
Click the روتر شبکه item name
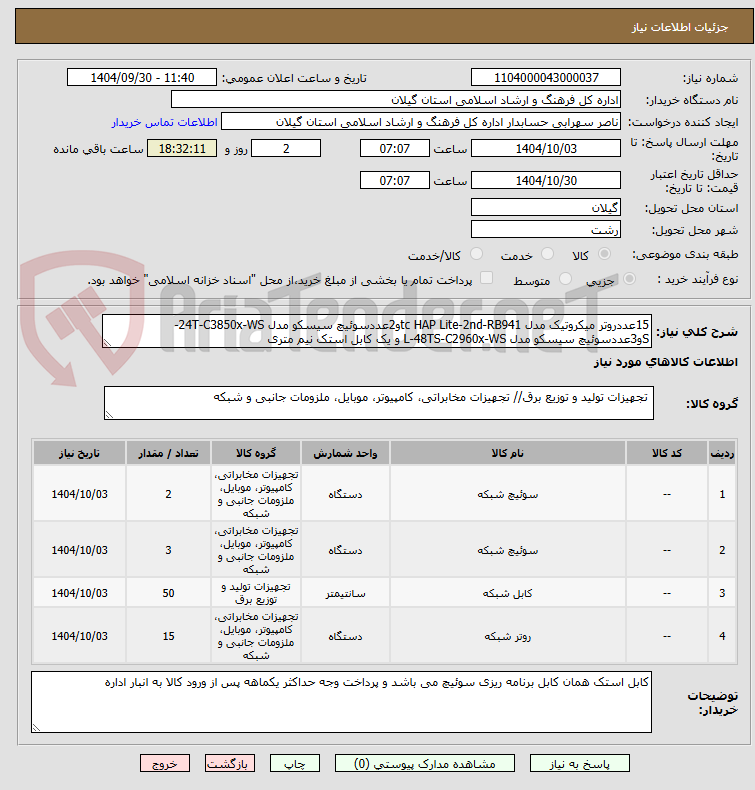508,636
